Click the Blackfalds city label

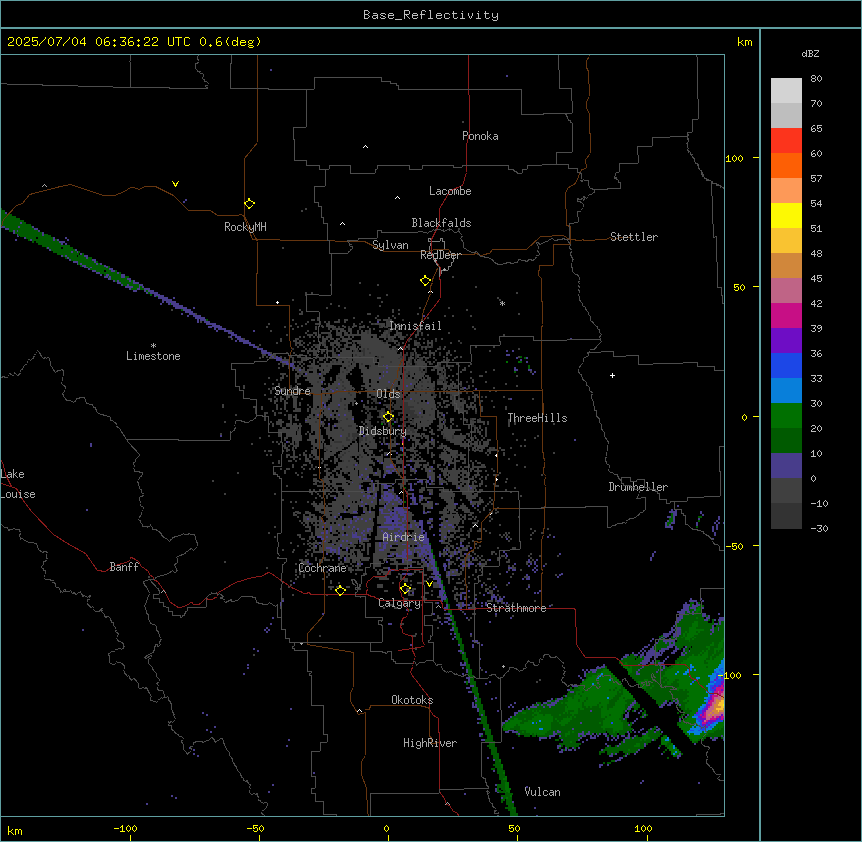tap(441, 223)
